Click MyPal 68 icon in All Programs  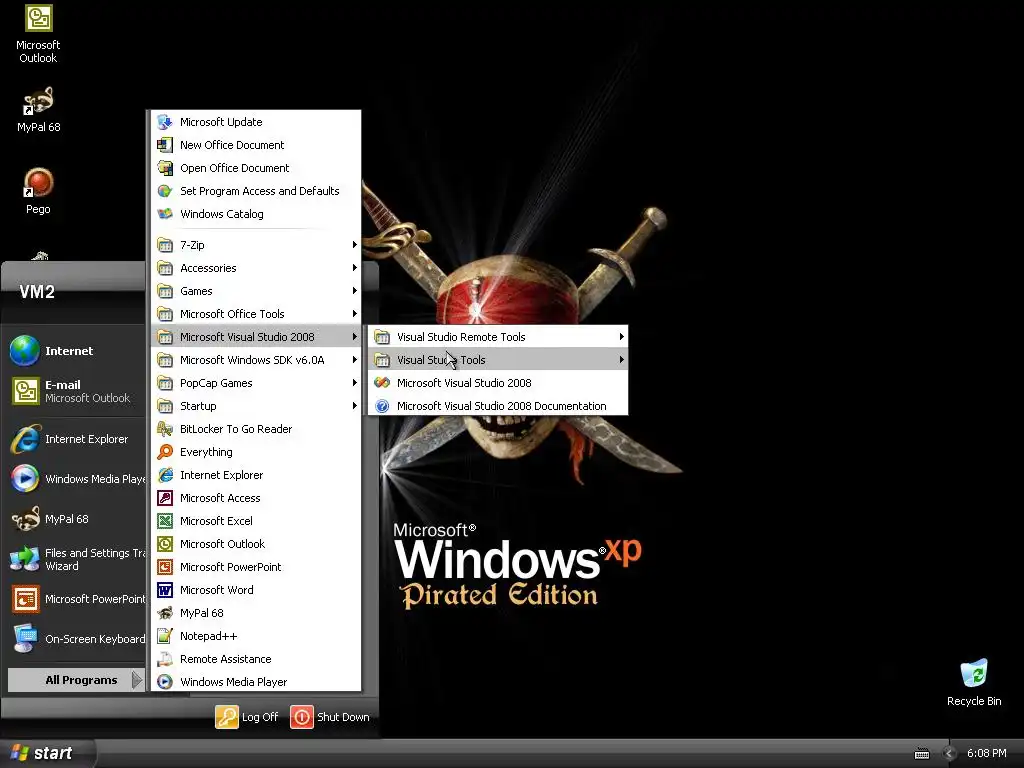click(x=165, y=613)
